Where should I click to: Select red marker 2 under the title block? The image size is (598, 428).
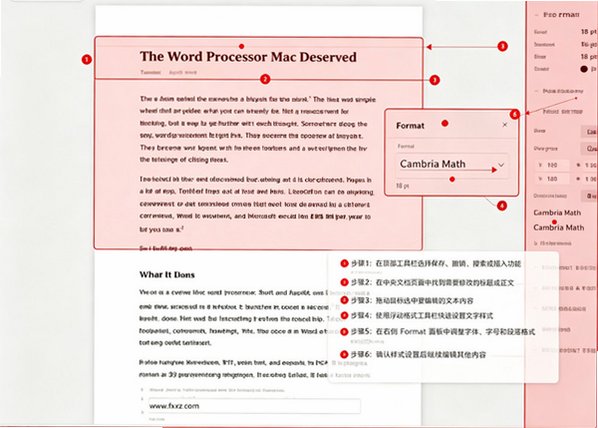point(265,79)
